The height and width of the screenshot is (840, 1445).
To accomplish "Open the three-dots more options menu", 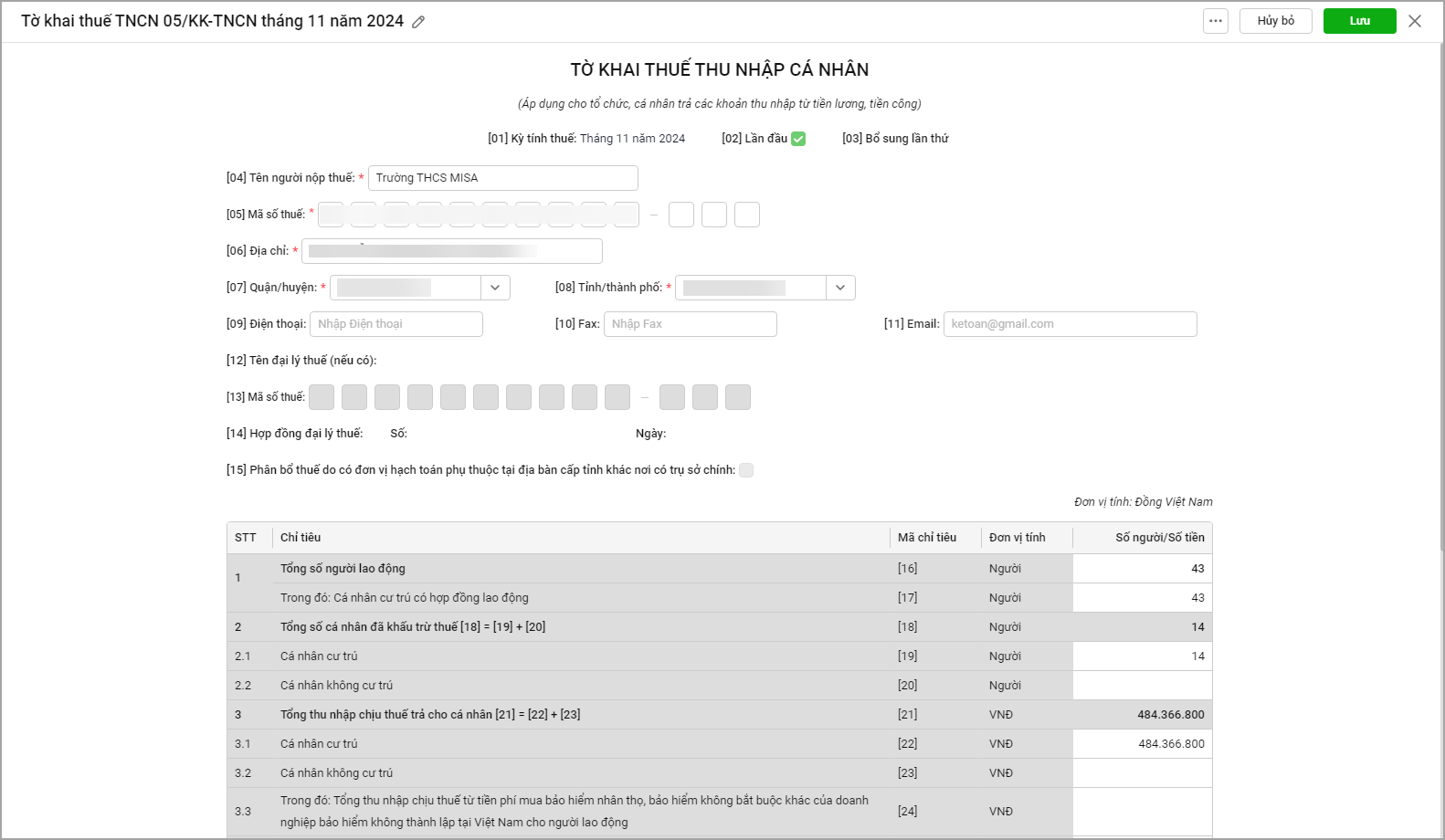I will coord(1215,21).
